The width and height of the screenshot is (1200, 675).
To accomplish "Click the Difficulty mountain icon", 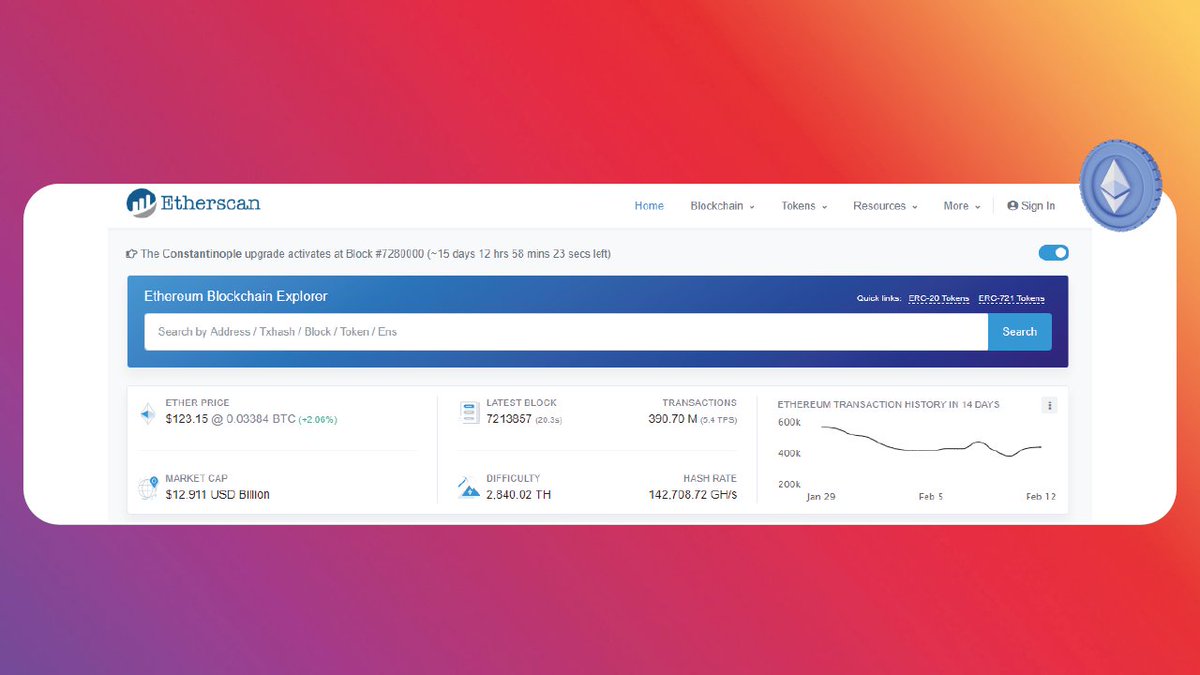I will click(469, 488).
